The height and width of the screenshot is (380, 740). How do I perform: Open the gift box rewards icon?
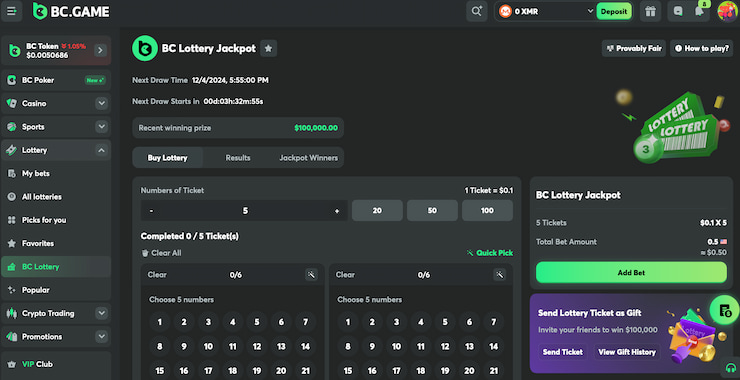point(650,11)
